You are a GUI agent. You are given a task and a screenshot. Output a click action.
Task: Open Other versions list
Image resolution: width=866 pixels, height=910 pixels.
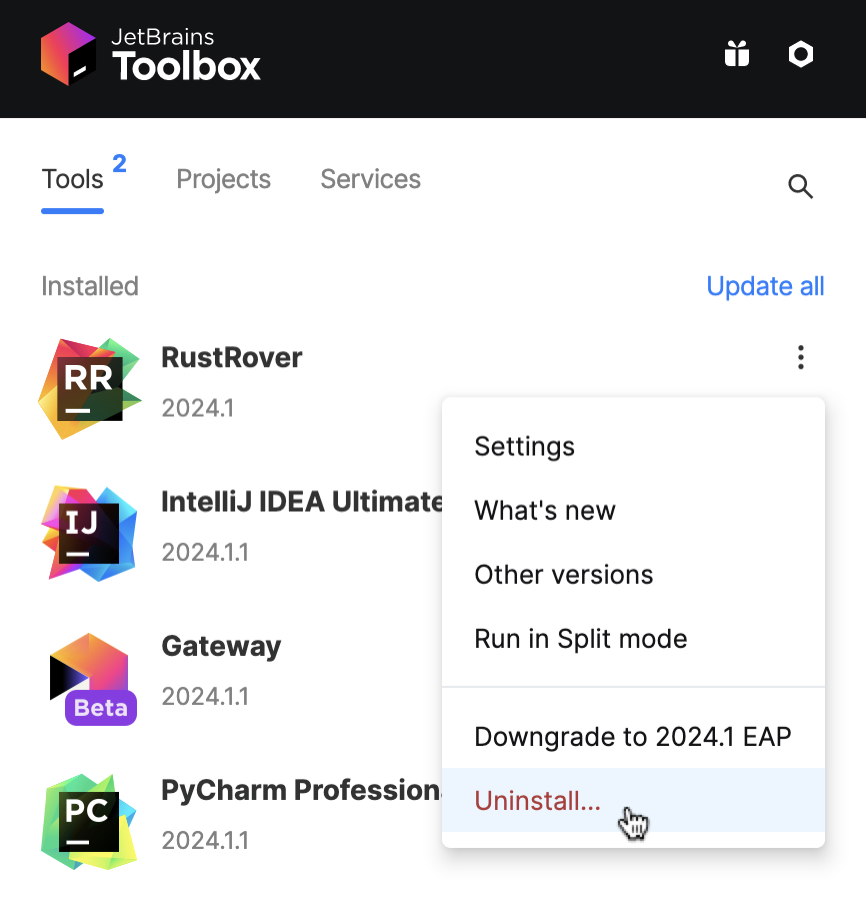click(563, 575)
